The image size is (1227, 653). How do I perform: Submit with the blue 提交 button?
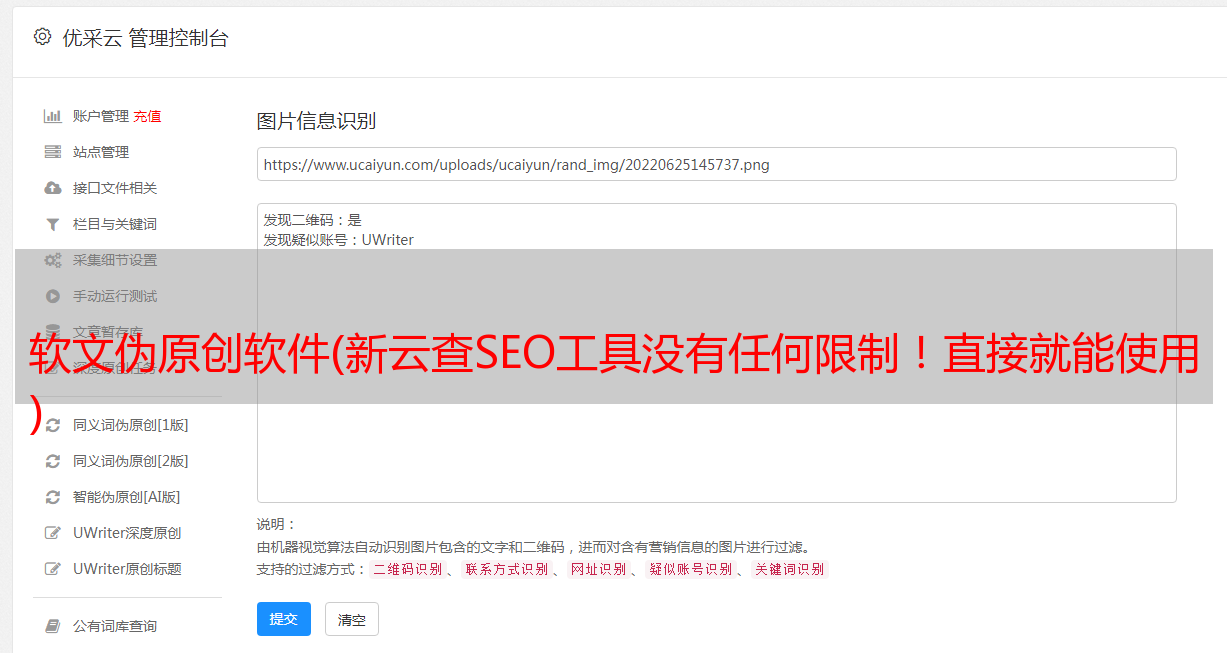tap(284, 619)
